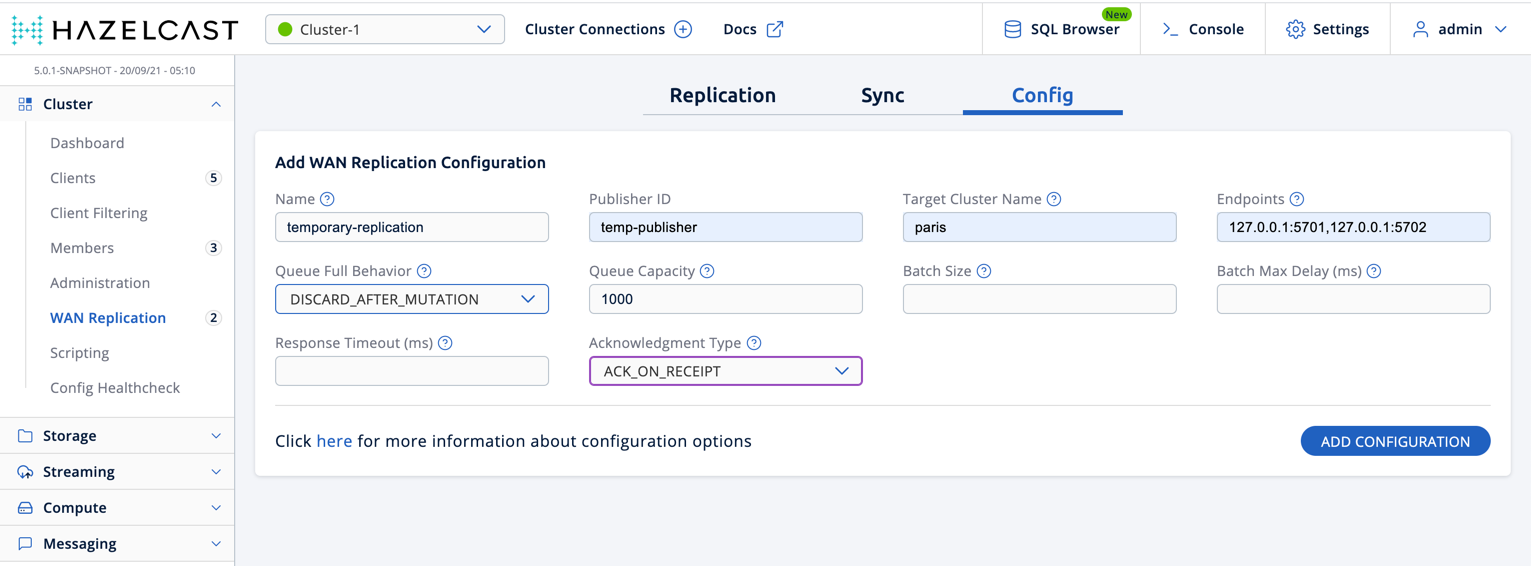Image resolution: width=1531 pixels, height=566 pixels.
Task: Switch to the Replication tab
Action: point(722,95)
